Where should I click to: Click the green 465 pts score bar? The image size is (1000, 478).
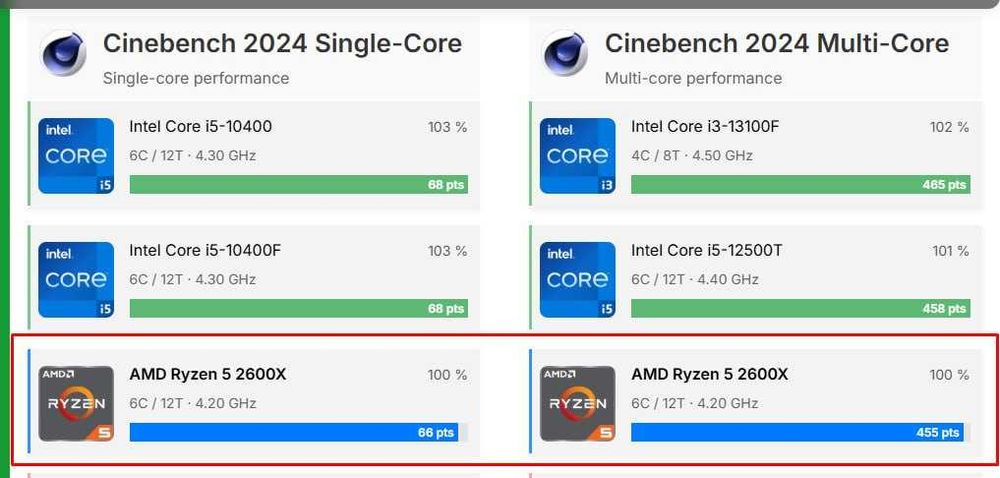(x=799, y=185)
